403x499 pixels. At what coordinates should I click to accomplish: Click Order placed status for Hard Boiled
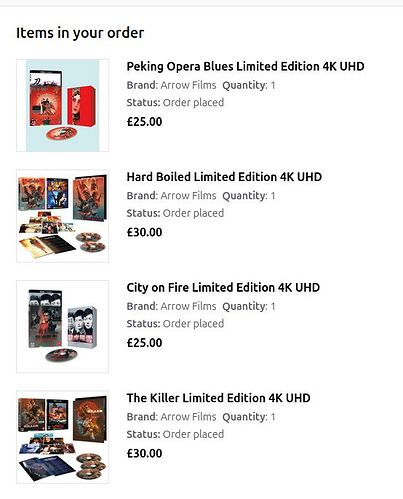193,213
